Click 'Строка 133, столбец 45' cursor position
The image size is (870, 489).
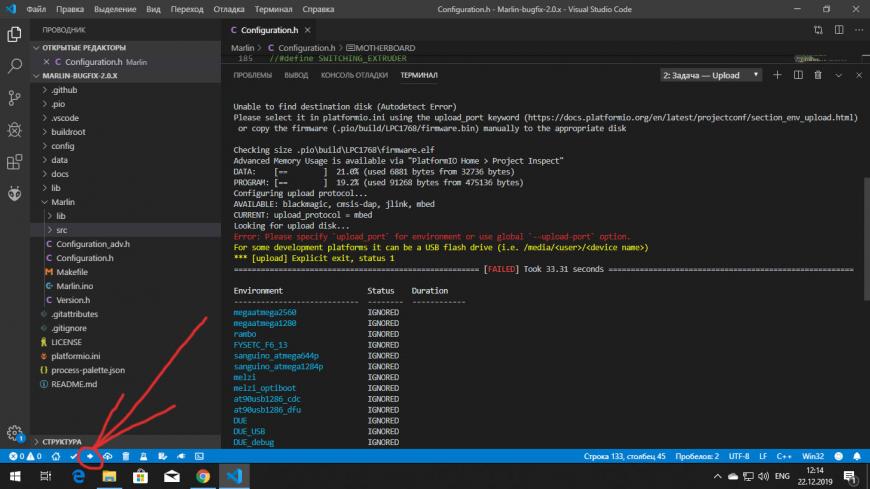[x=624, y=456]
